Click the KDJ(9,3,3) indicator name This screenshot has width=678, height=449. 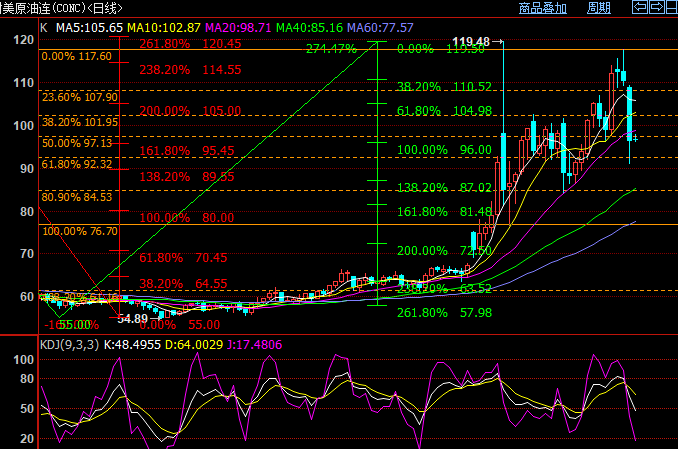(x=69, y=345)
